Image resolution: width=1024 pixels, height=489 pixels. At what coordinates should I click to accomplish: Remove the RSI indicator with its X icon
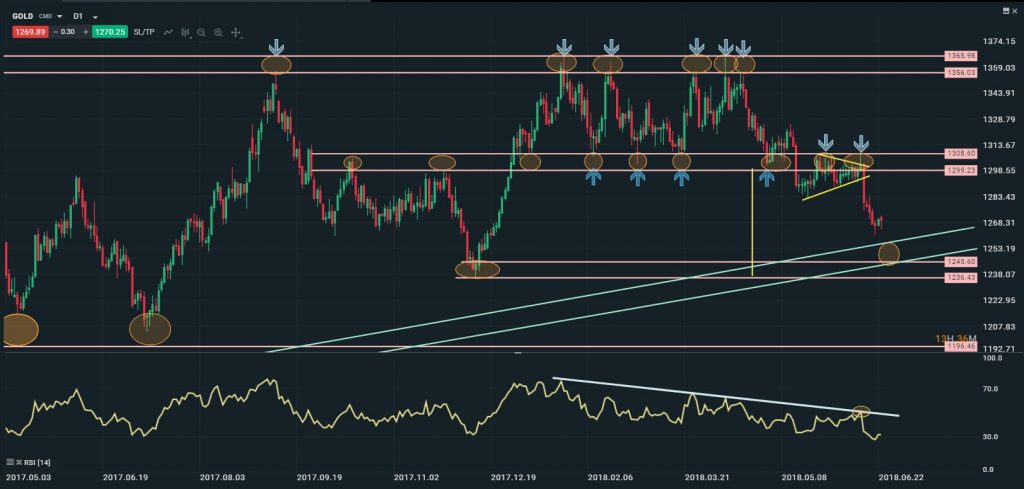(x=19, y=462)
